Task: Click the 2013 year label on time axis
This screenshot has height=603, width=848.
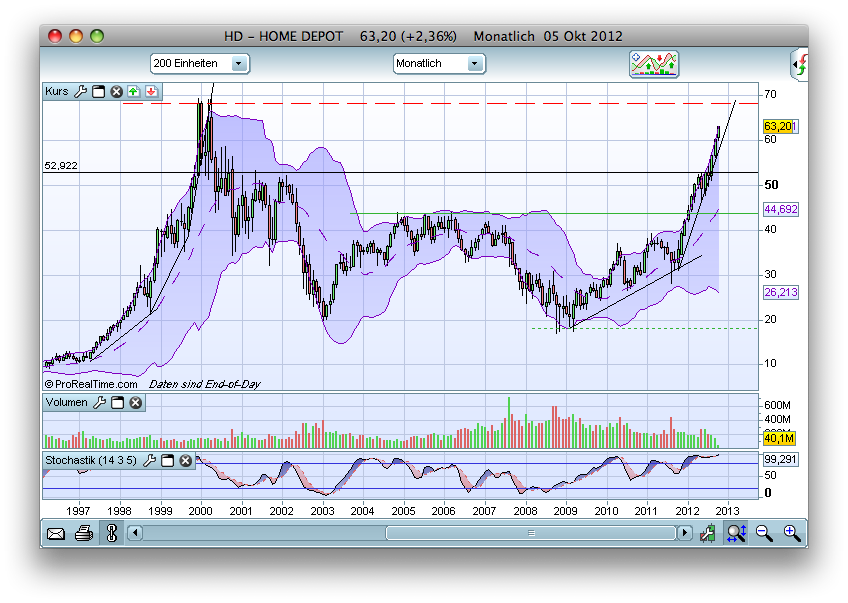Action: 727,511
